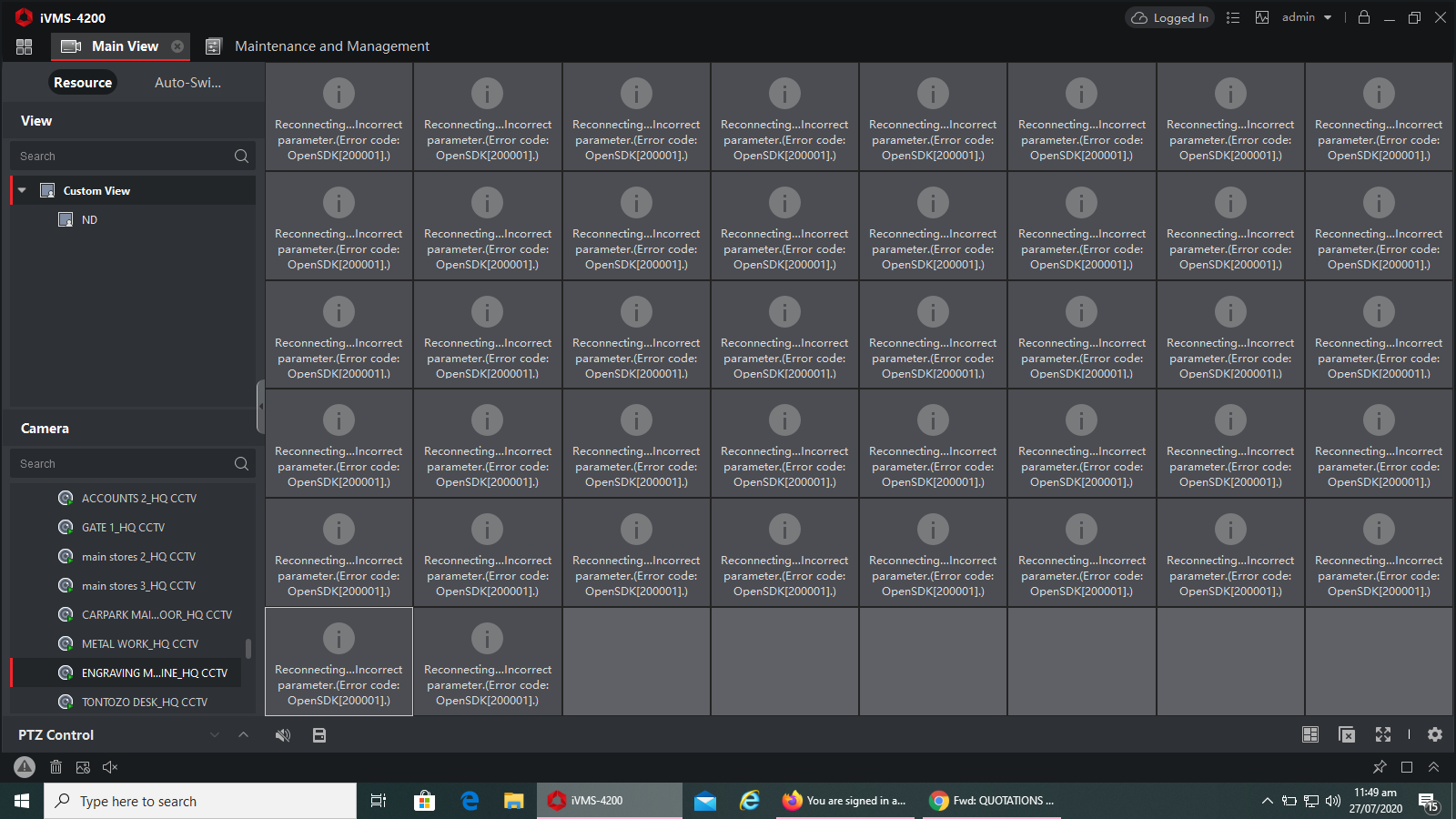This screenshot has width=1456, height=819.
Task: Expand the alarm panel with double chevron
Action: tap(1433, 767)
